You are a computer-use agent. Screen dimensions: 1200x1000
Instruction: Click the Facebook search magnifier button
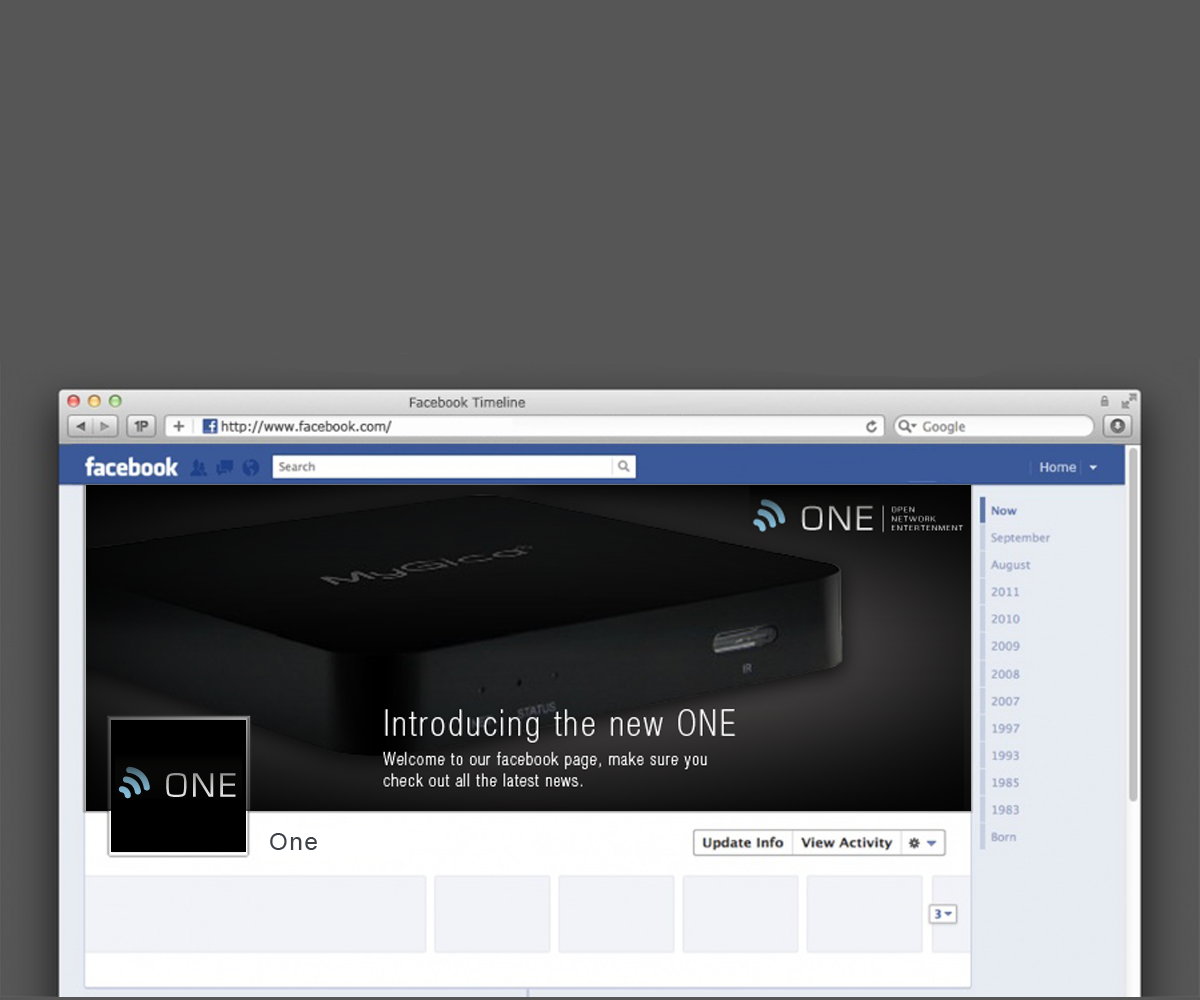(x=624, y=466)
